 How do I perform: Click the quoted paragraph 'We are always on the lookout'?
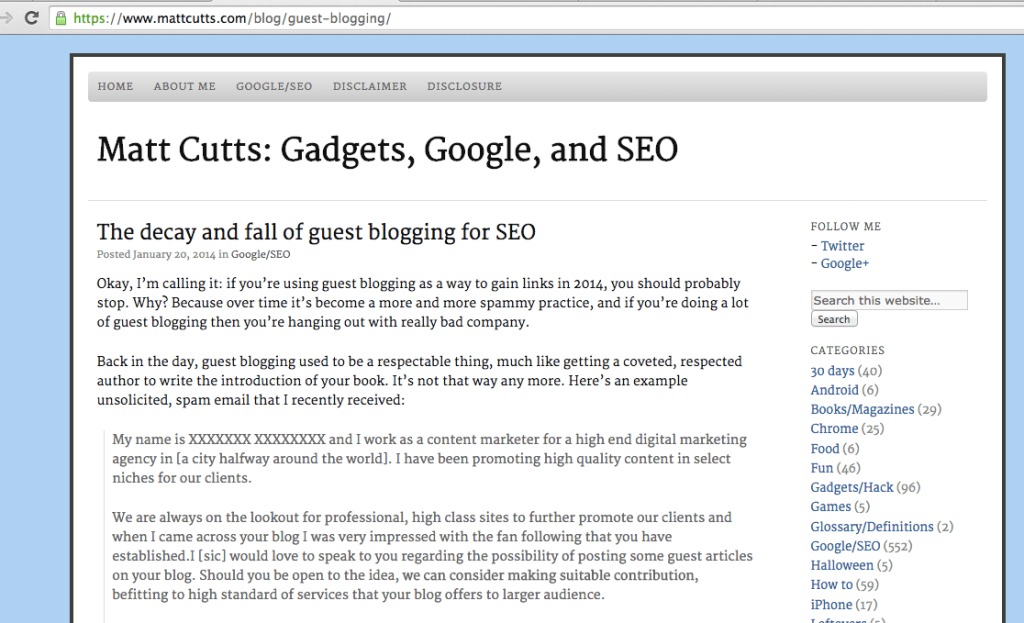tap(432, 556)
